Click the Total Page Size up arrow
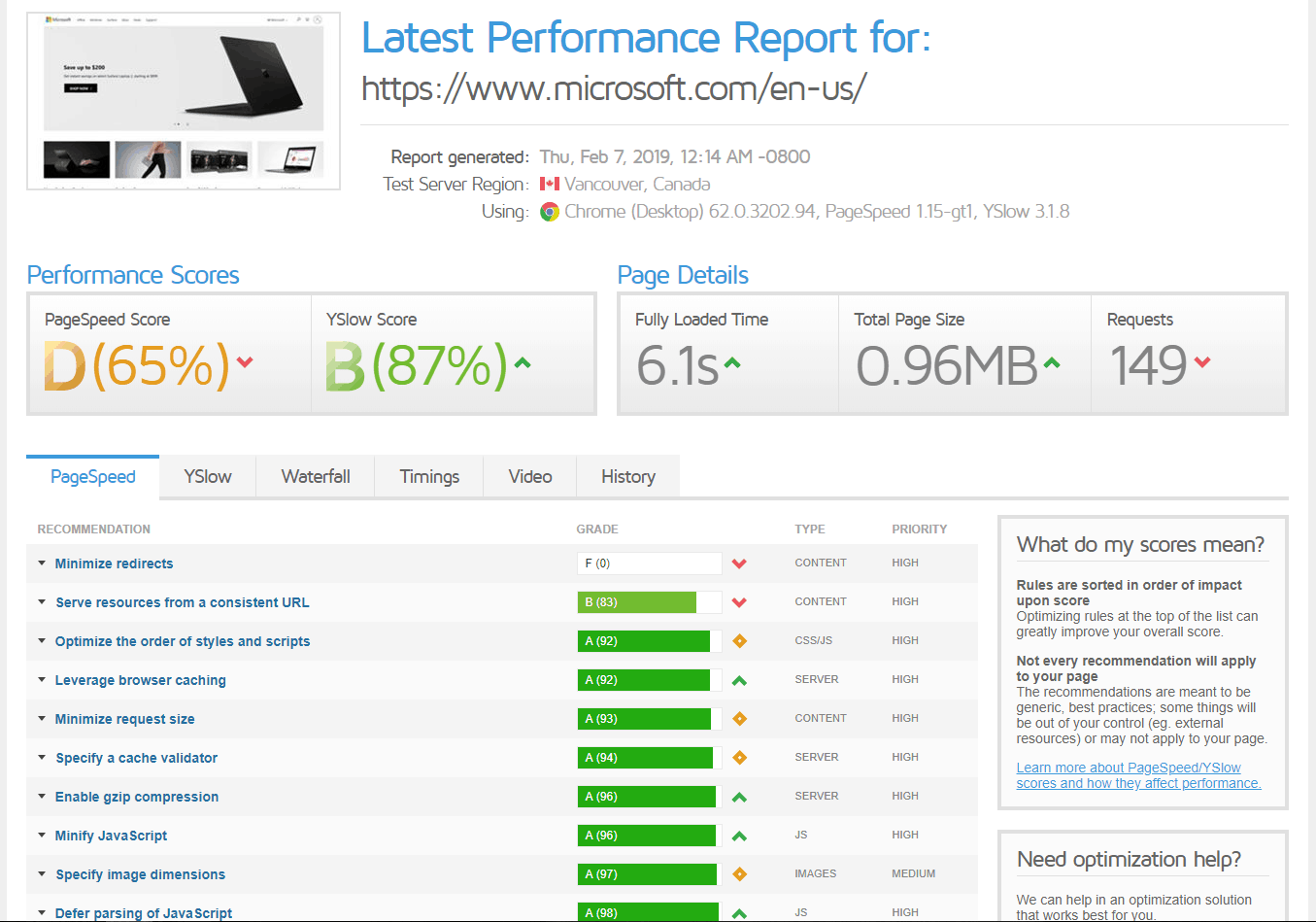The height and width of the screenshot is (922, 1316). point(1052,363)
